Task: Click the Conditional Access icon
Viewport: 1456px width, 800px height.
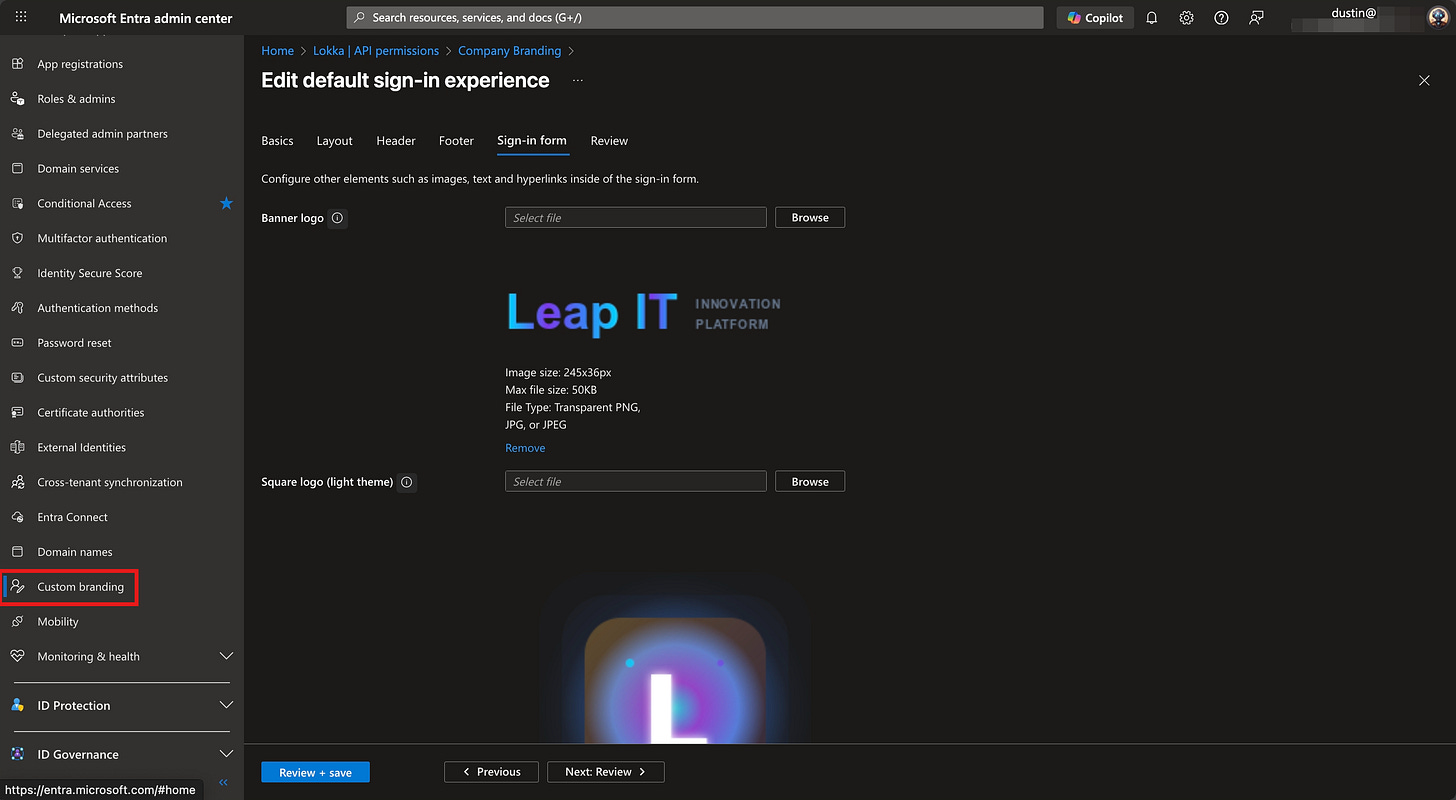Action: pyautogui.click(x=17, y=204)
